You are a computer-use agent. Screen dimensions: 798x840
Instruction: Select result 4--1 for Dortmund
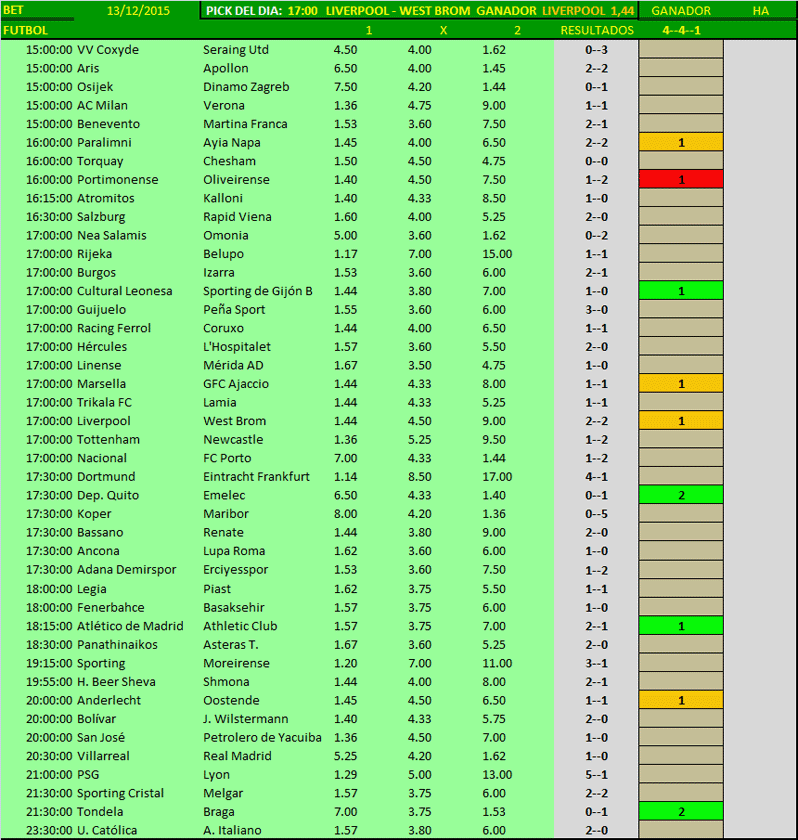click(x=596, y=477)
